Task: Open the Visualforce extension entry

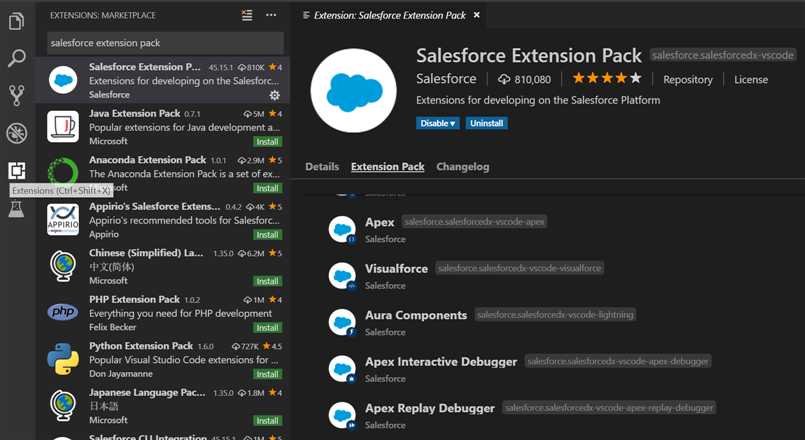Action: [396, 269]
